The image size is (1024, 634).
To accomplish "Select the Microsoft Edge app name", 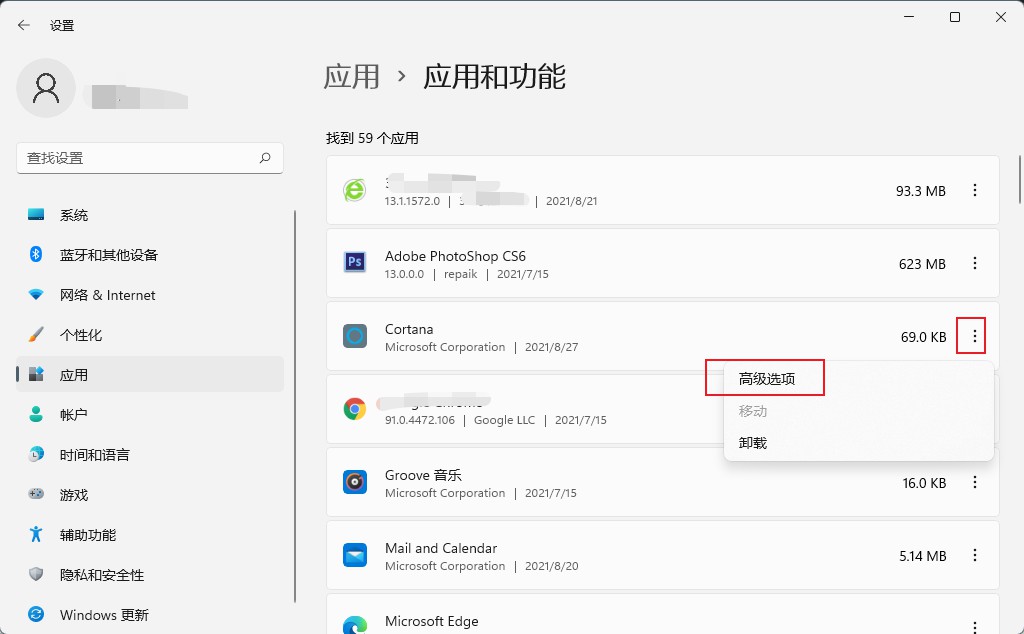I will (432, 621).
